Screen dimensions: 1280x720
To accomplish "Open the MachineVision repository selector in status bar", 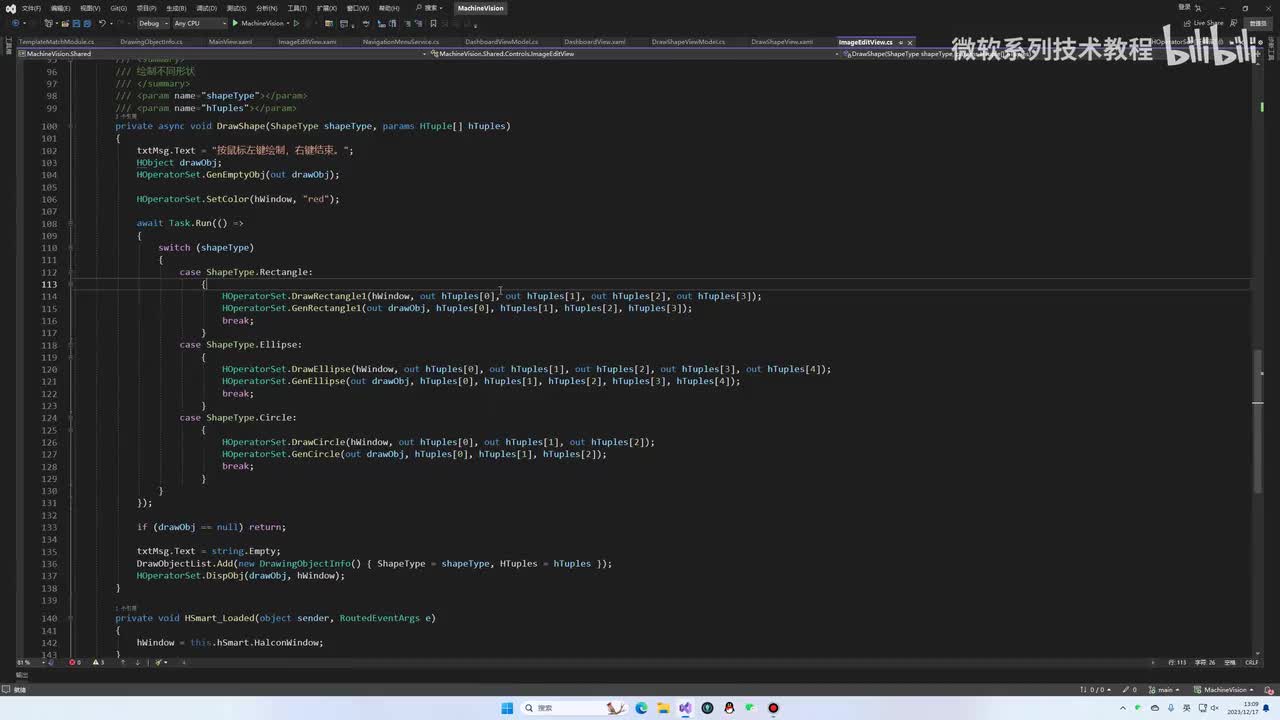I will coord(1225,689).
